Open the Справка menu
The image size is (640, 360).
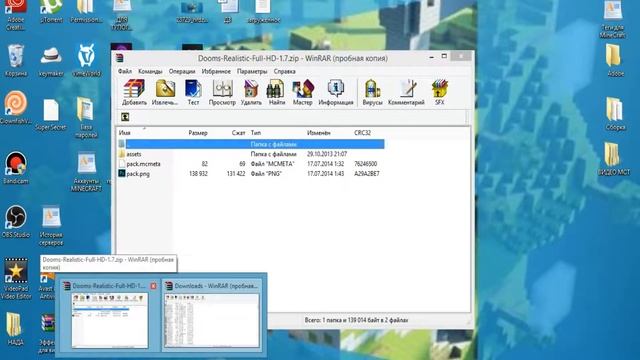[x=284, y=71]
